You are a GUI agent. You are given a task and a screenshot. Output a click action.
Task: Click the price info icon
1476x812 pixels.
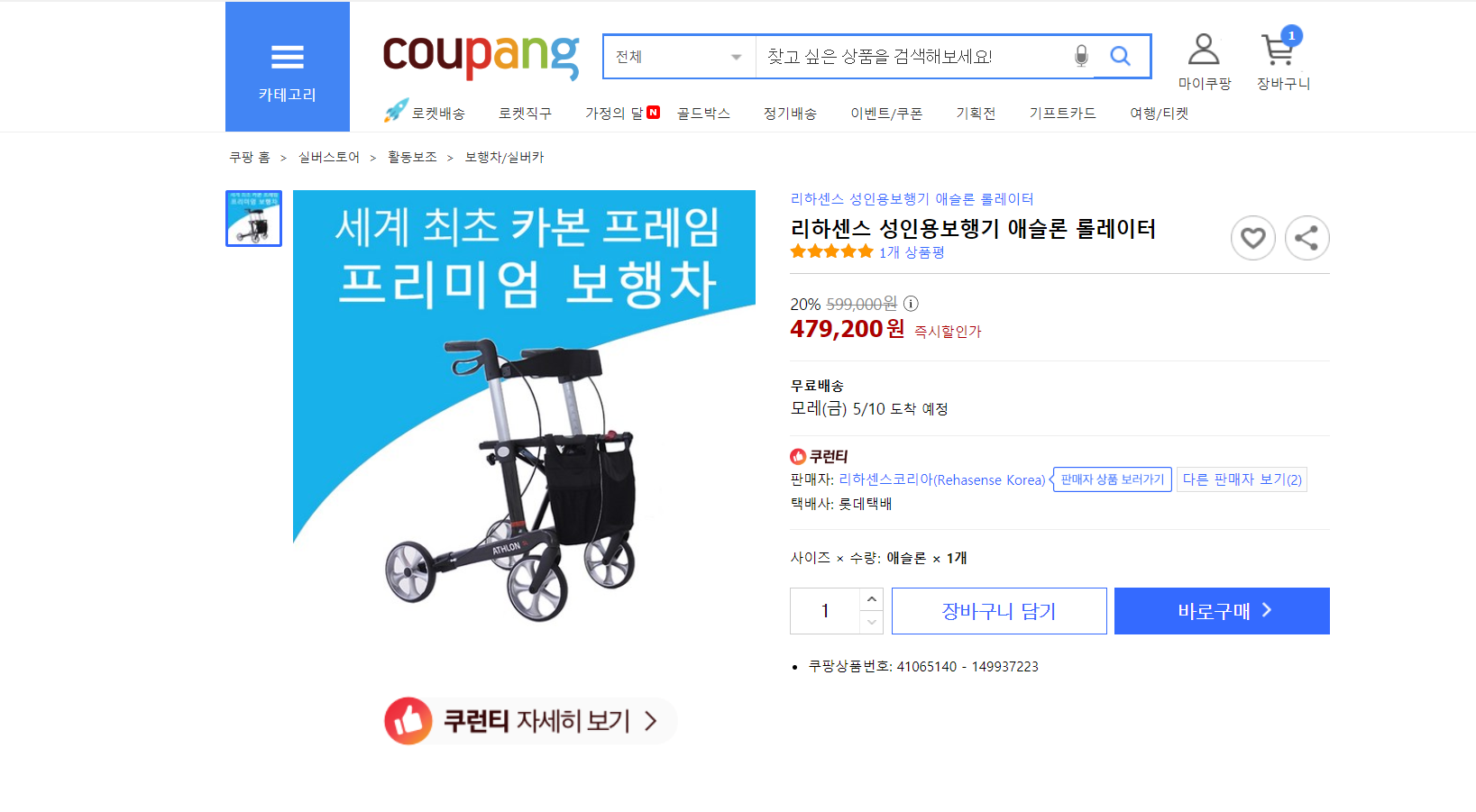[911, 304]
